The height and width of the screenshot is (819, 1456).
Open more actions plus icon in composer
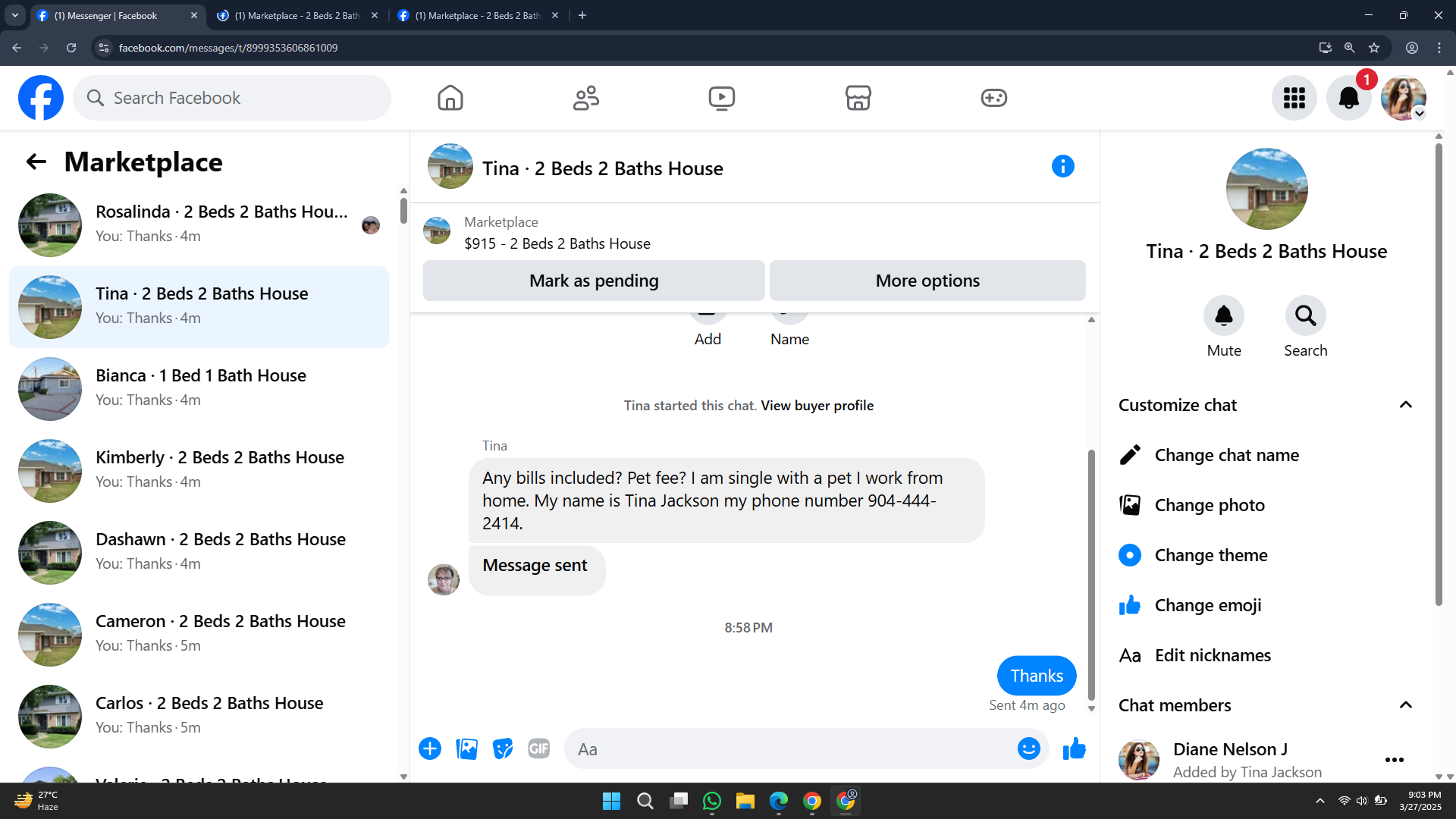click(430, 749)
